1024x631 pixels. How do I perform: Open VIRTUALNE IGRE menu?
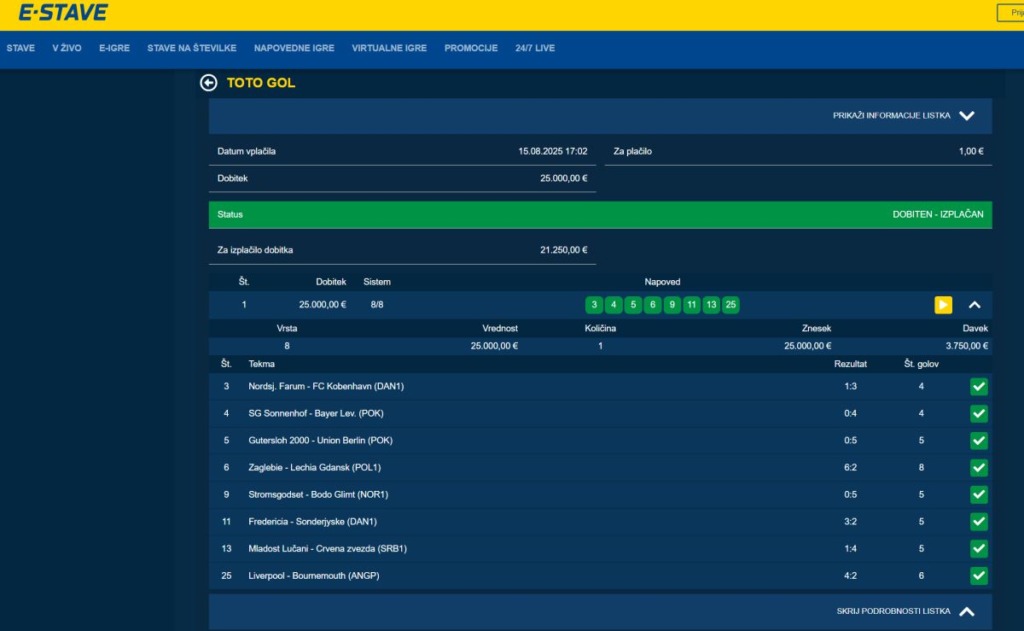point(389,48)
